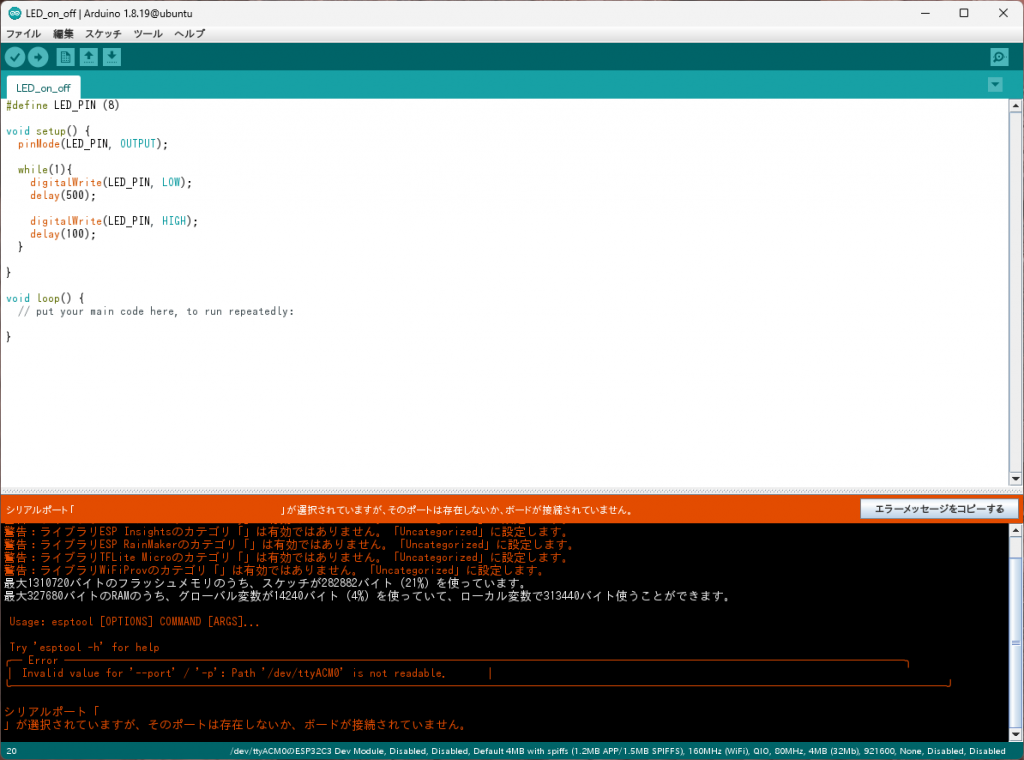Click the Arduino logo in the title bar
This screenshot has width=1024, height=760.
pos(13,13)
